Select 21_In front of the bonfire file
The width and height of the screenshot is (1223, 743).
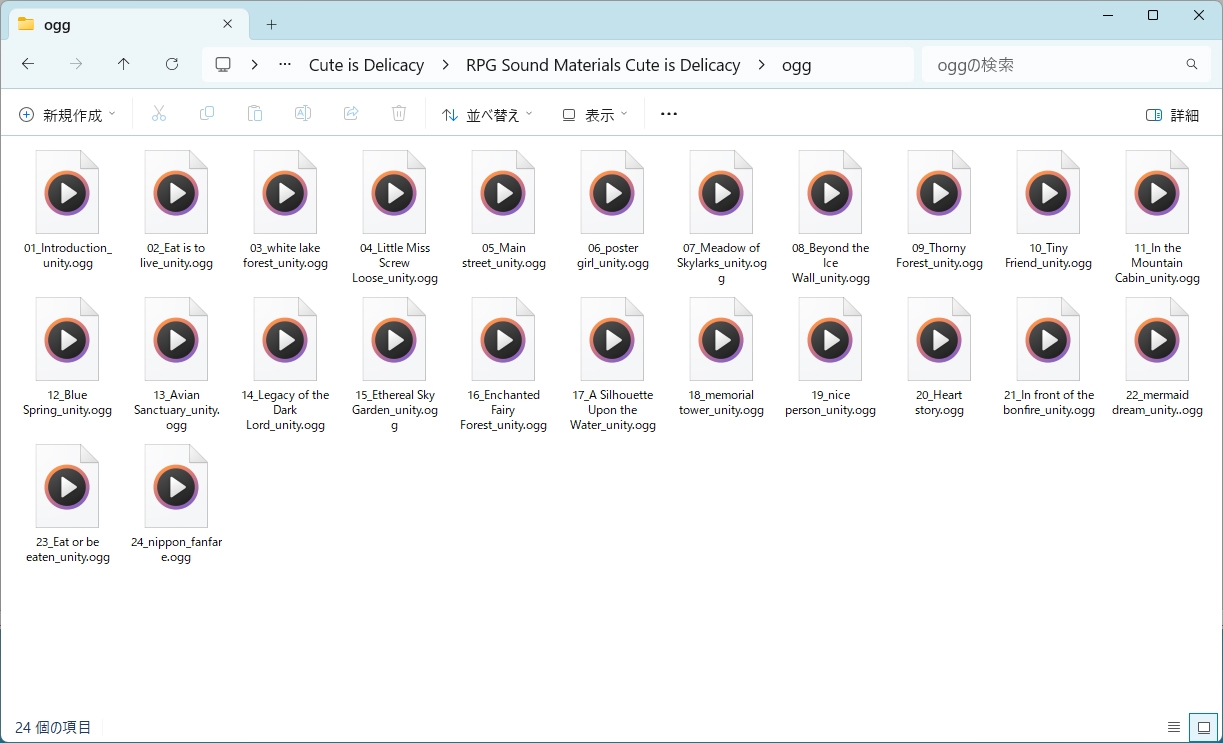(1049, 357)
